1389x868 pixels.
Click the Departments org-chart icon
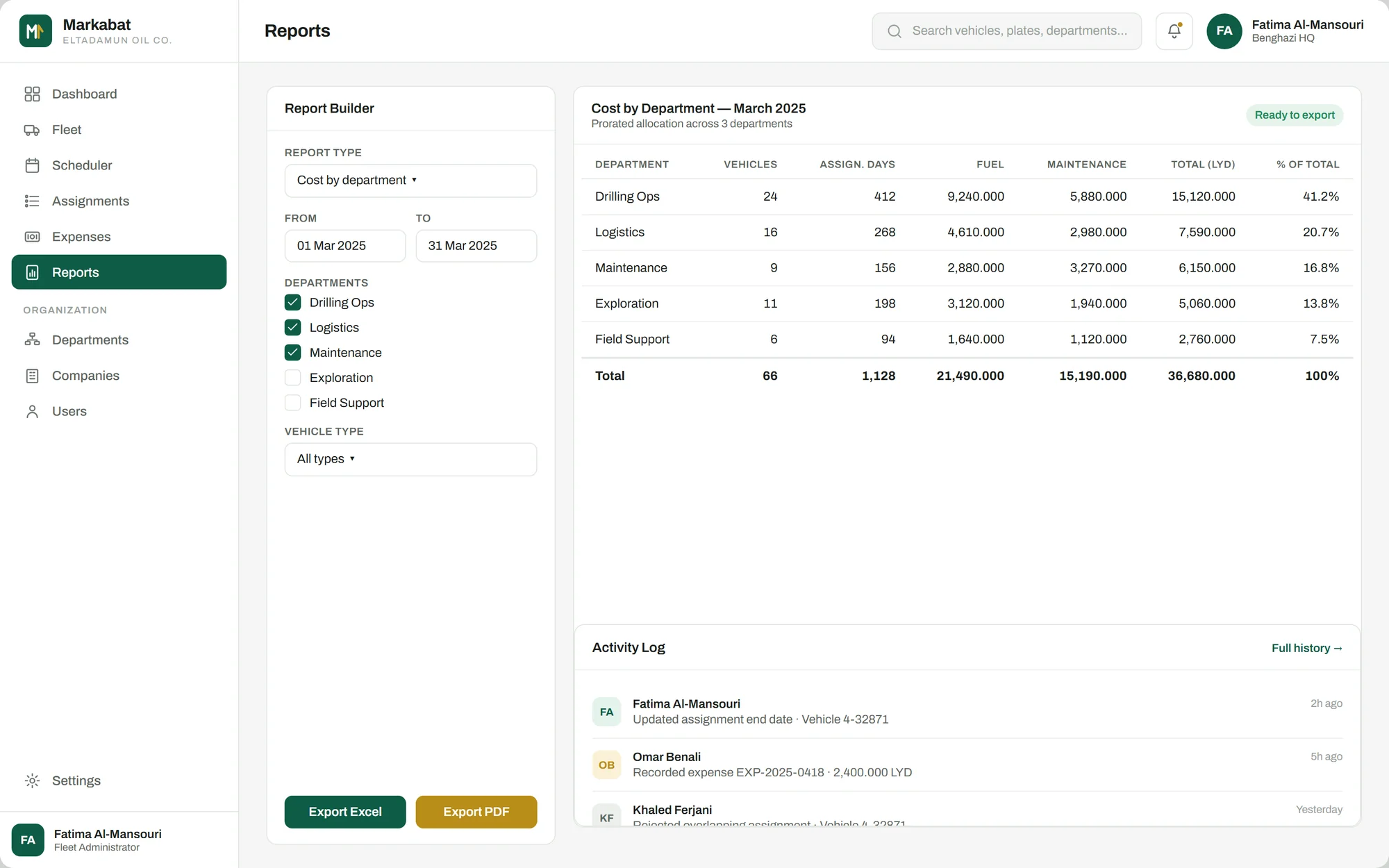[x=32, y=340]
